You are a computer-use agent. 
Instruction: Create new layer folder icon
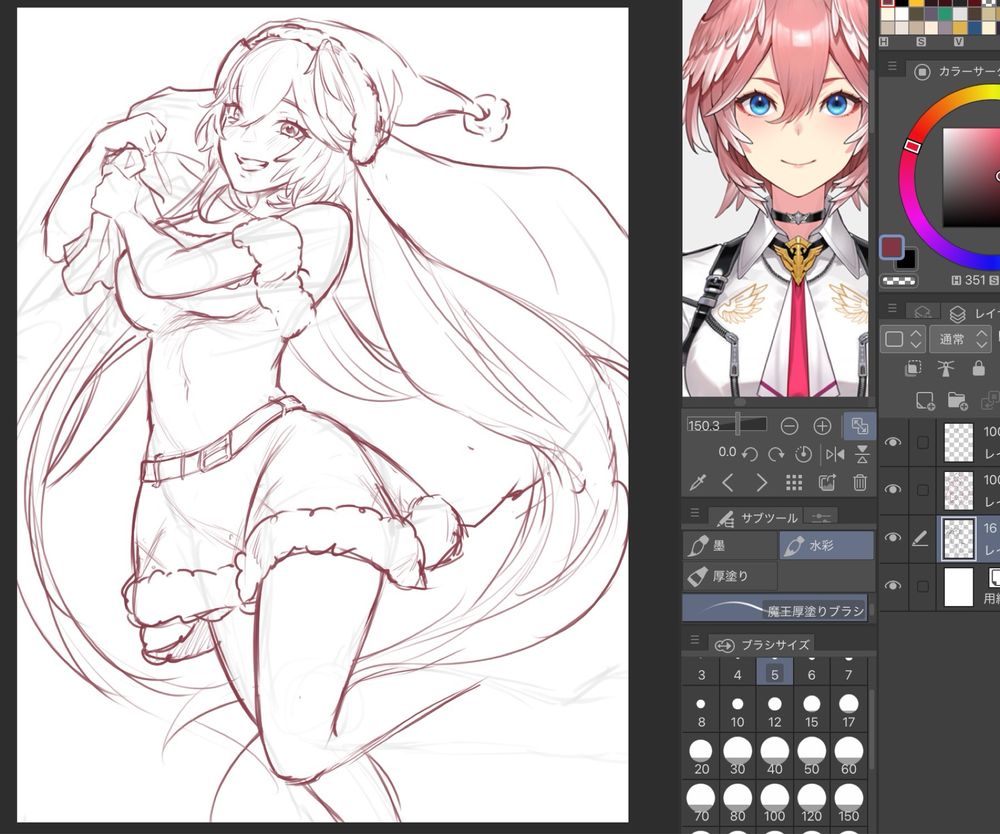click(x=958, y=400)
